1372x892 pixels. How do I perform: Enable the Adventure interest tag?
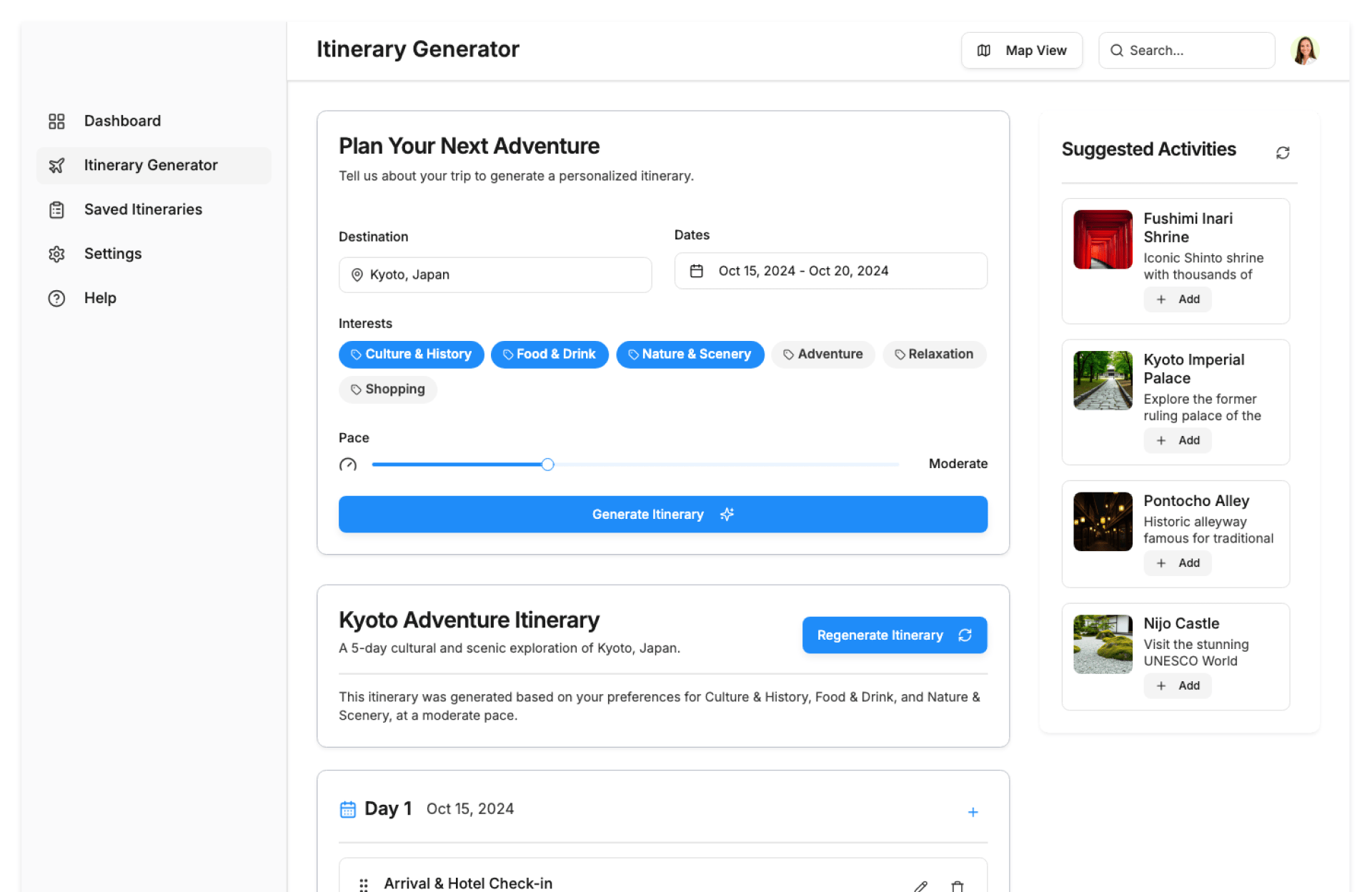click(x=822, y=355)
